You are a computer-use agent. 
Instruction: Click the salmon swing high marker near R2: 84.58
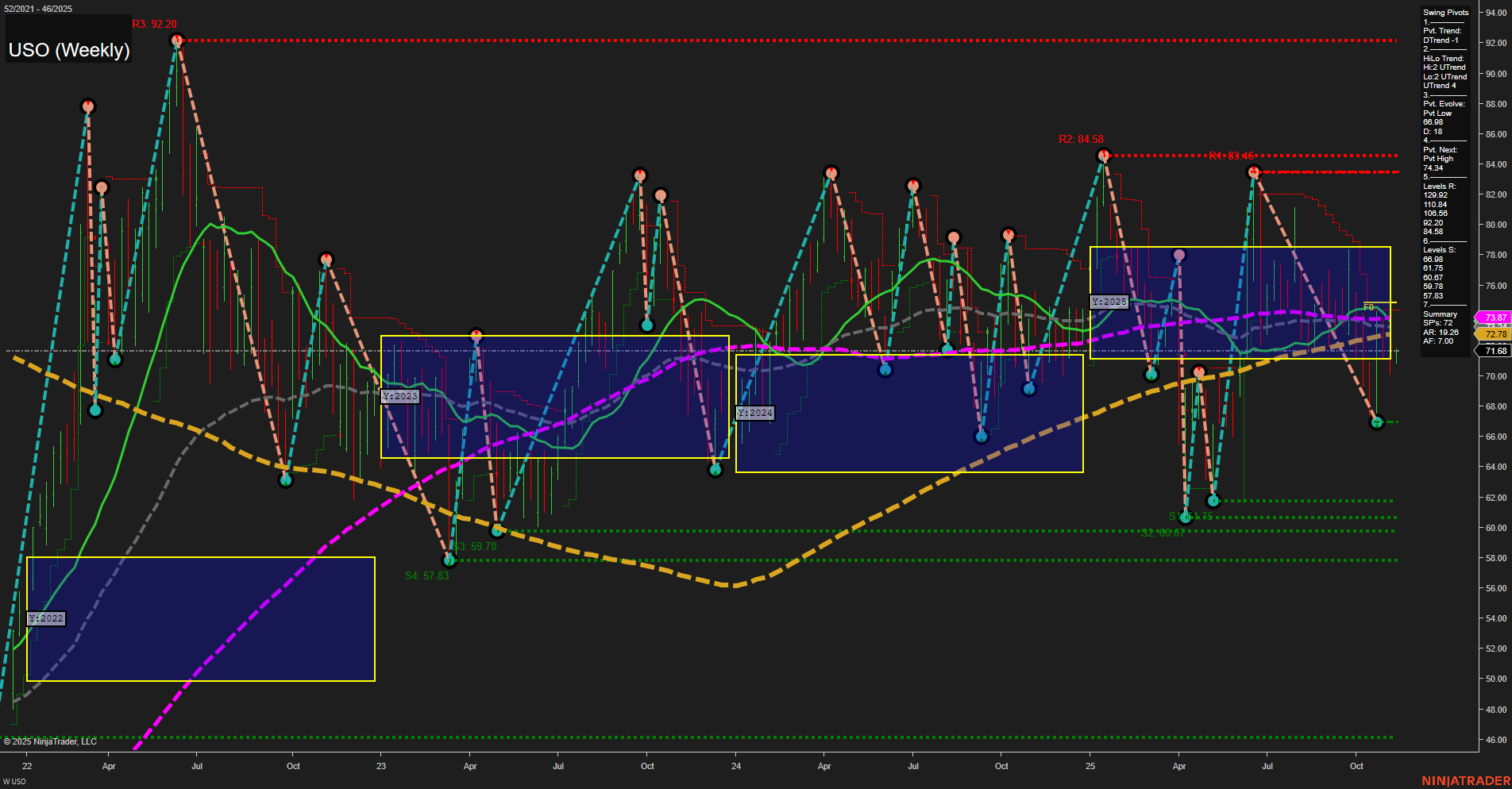click(1102, 156)
